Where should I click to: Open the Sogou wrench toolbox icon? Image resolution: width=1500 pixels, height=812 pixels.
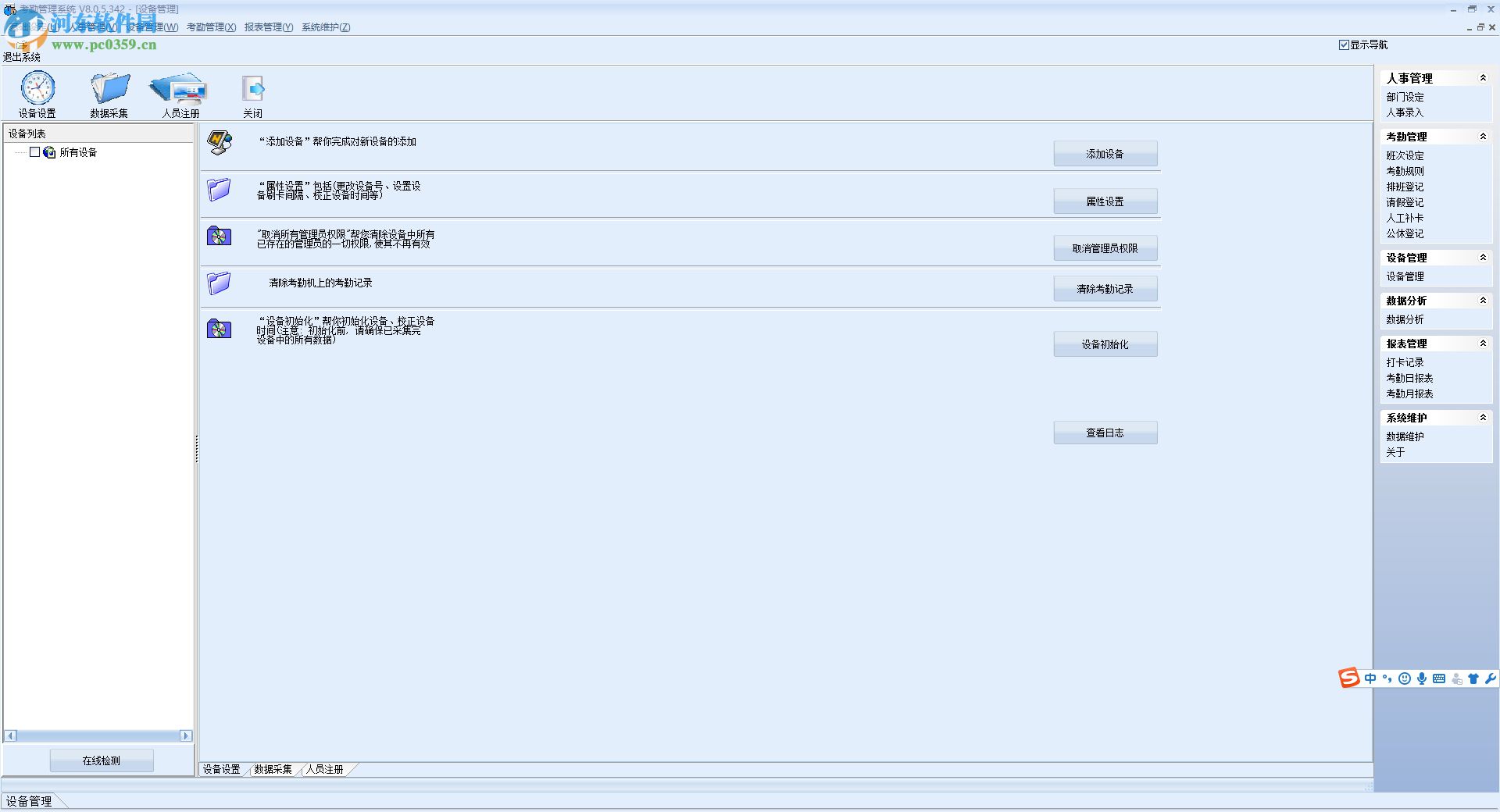1490,678
